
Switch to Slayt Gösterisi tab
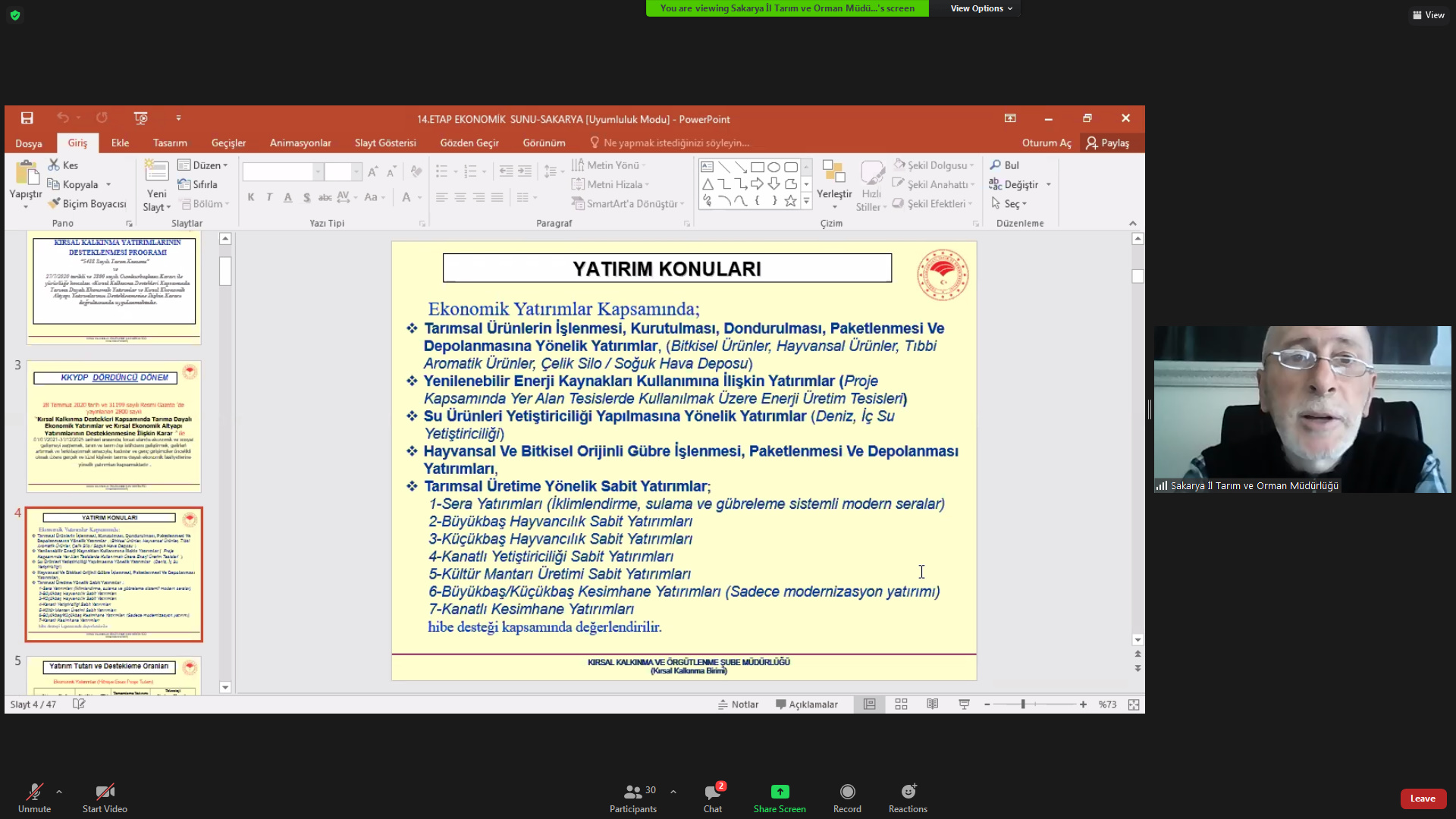pos(385,143)
